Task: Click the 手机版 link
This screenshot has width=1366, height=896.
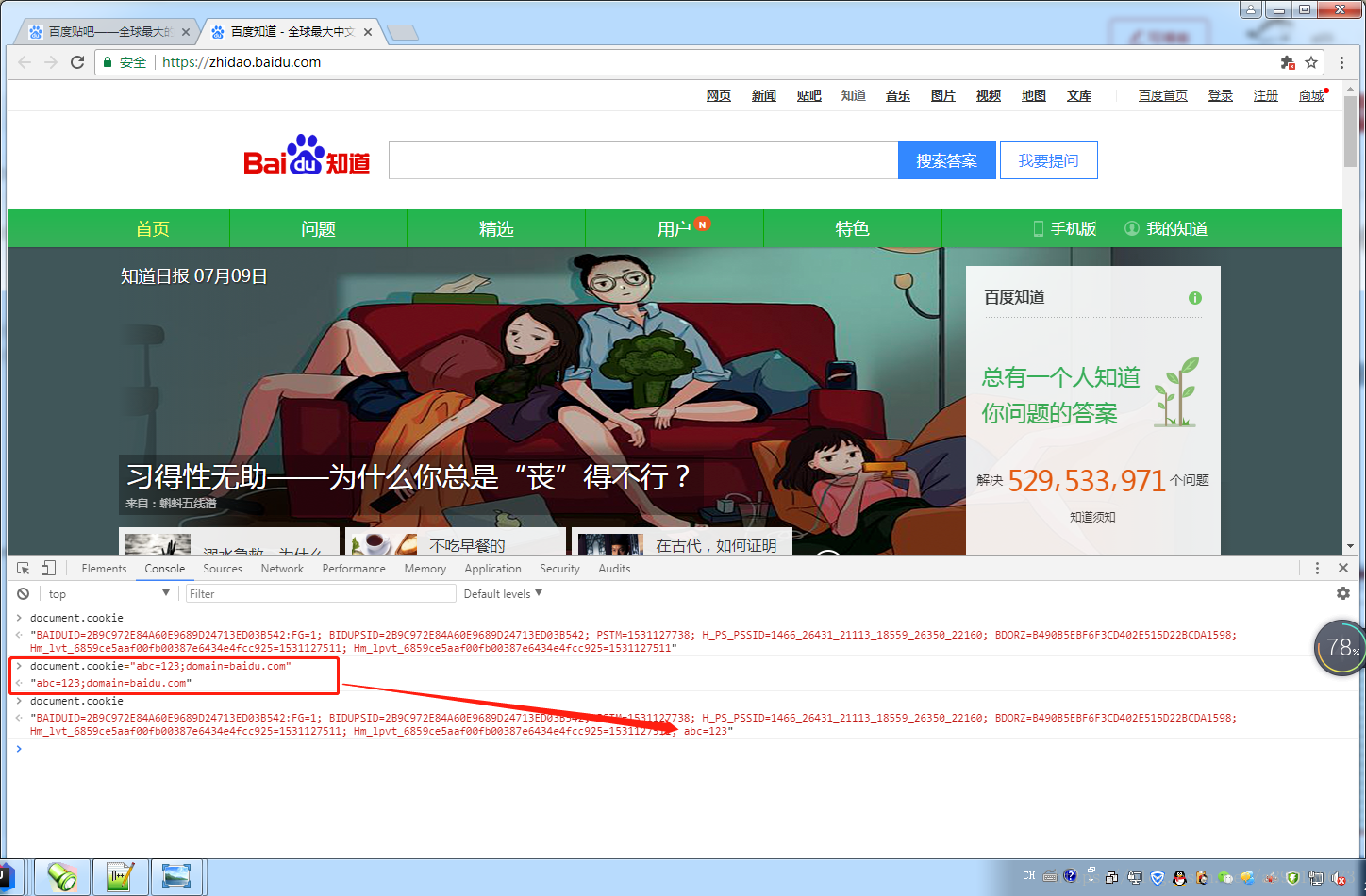Action: pos(1065,228)
